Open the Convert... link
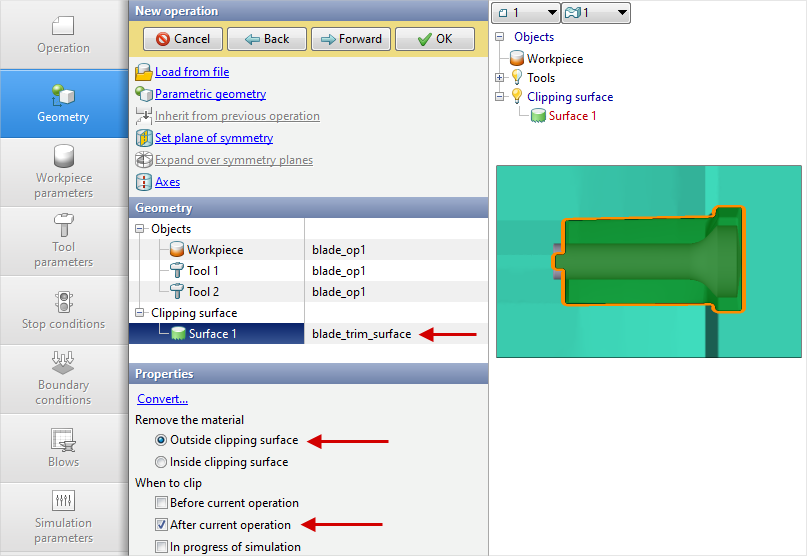Screen dimensions: 807x556 [162, 399]
